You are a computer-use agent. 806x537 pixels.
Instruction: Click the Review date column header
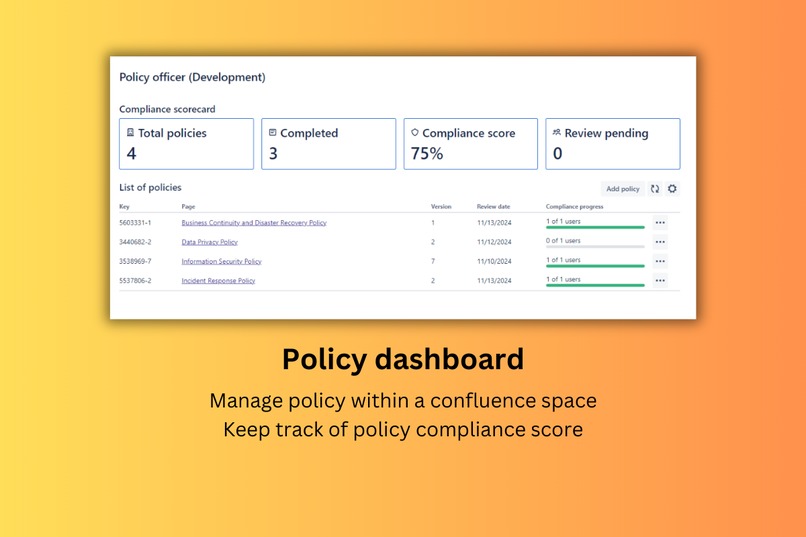[x=493, y=207]
